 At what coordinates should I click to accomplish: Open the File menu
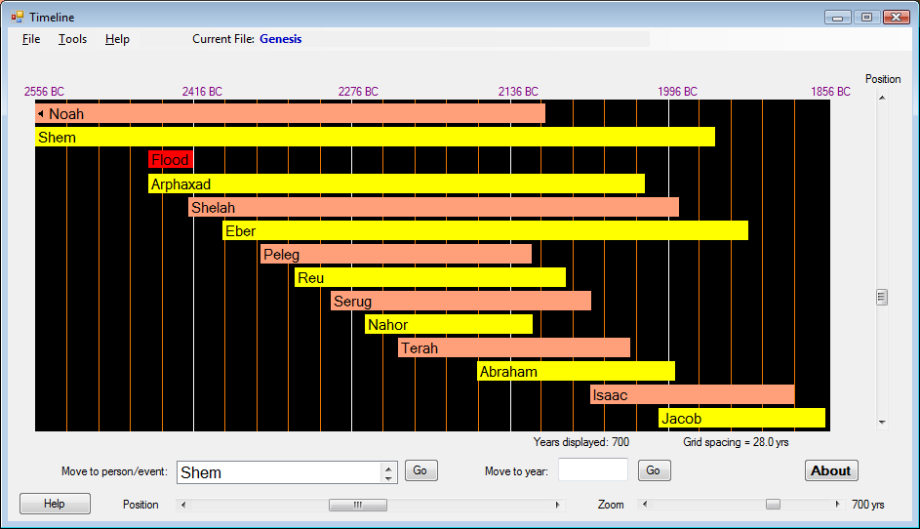[x=31, y=39]
